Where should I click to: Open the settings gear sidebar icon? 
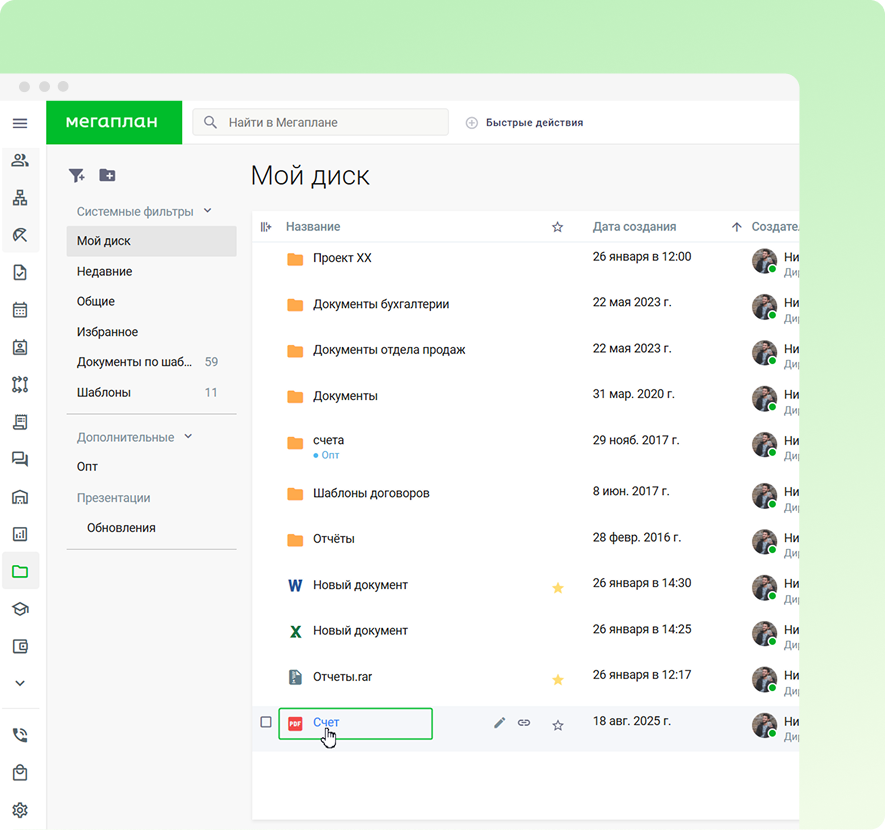pyautogui.click(x=20, y=810)
